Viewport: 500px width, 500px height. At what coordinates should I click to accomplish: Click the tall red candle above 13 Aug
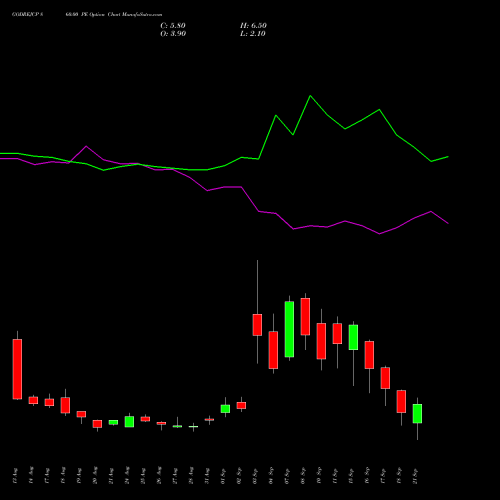pyautogui.click(x=17, y=369)
